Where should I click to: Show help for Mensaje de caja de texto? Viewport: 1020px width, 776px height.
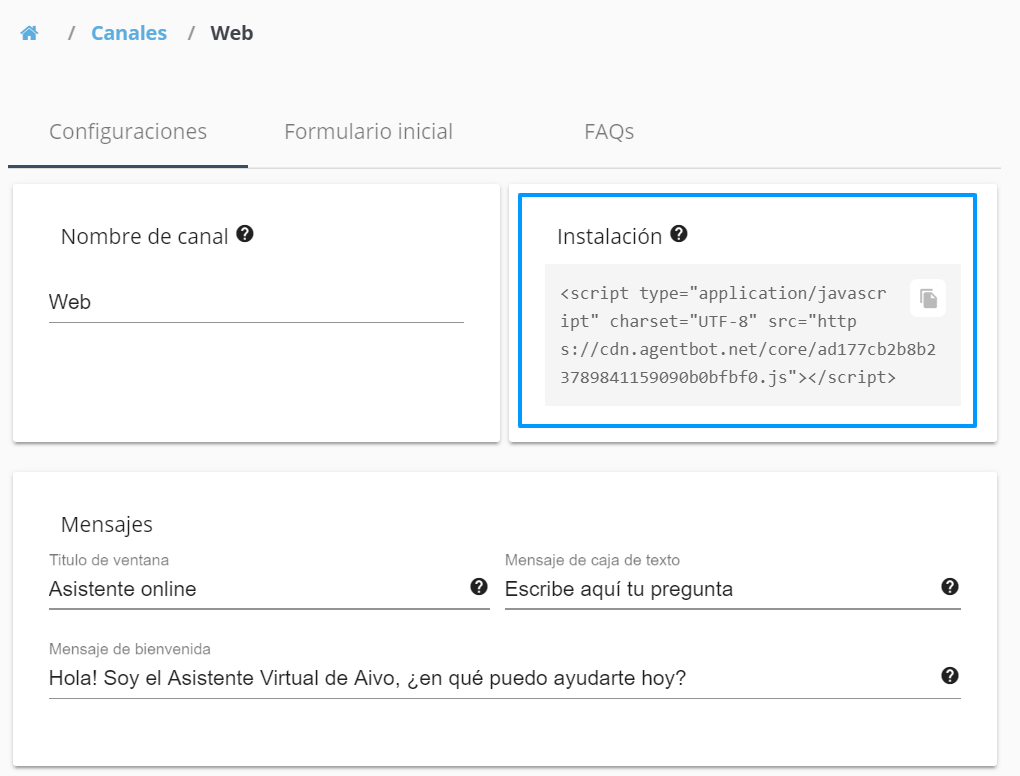[950, 587]
